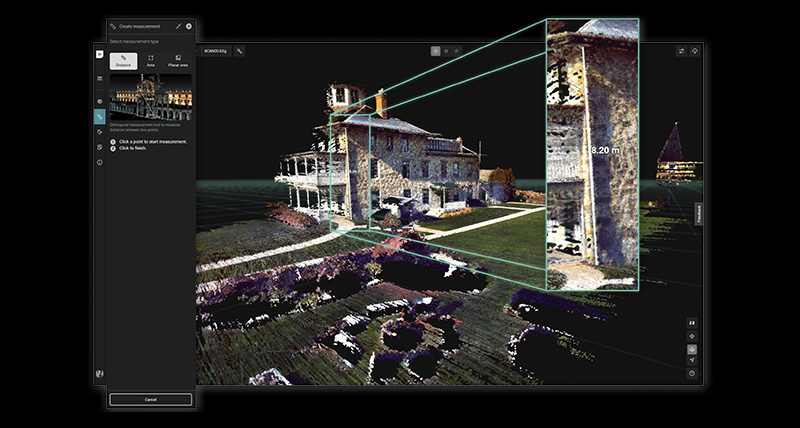Click the 2D view toggle button
The height and width of the screenshot is (428, 800).
[692, 322]
